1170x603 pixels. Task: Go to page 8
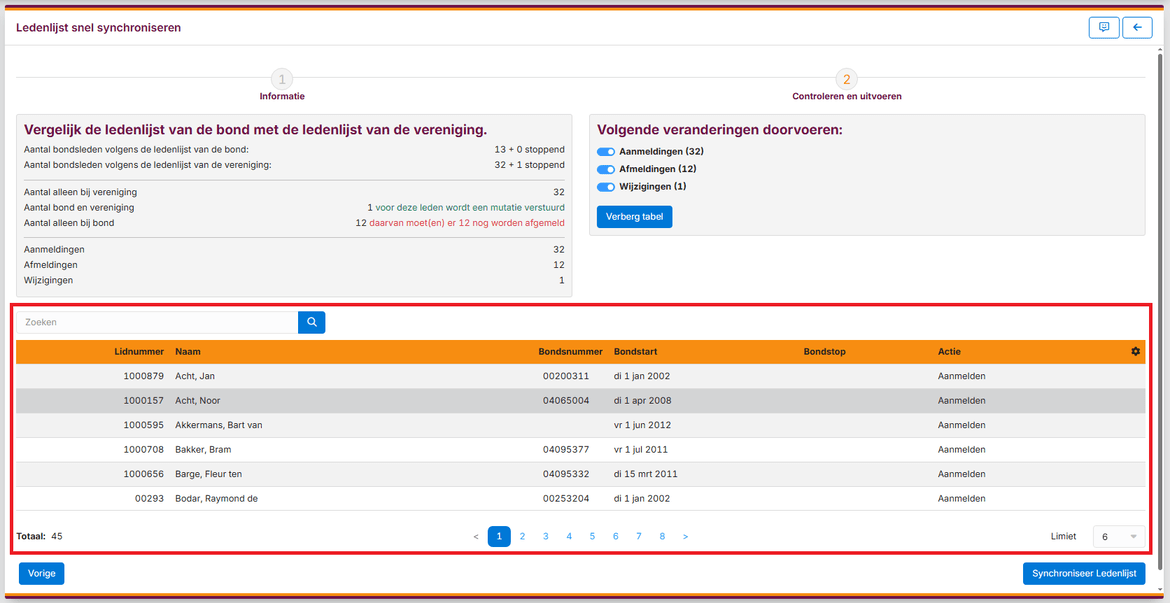pos(662,537)
